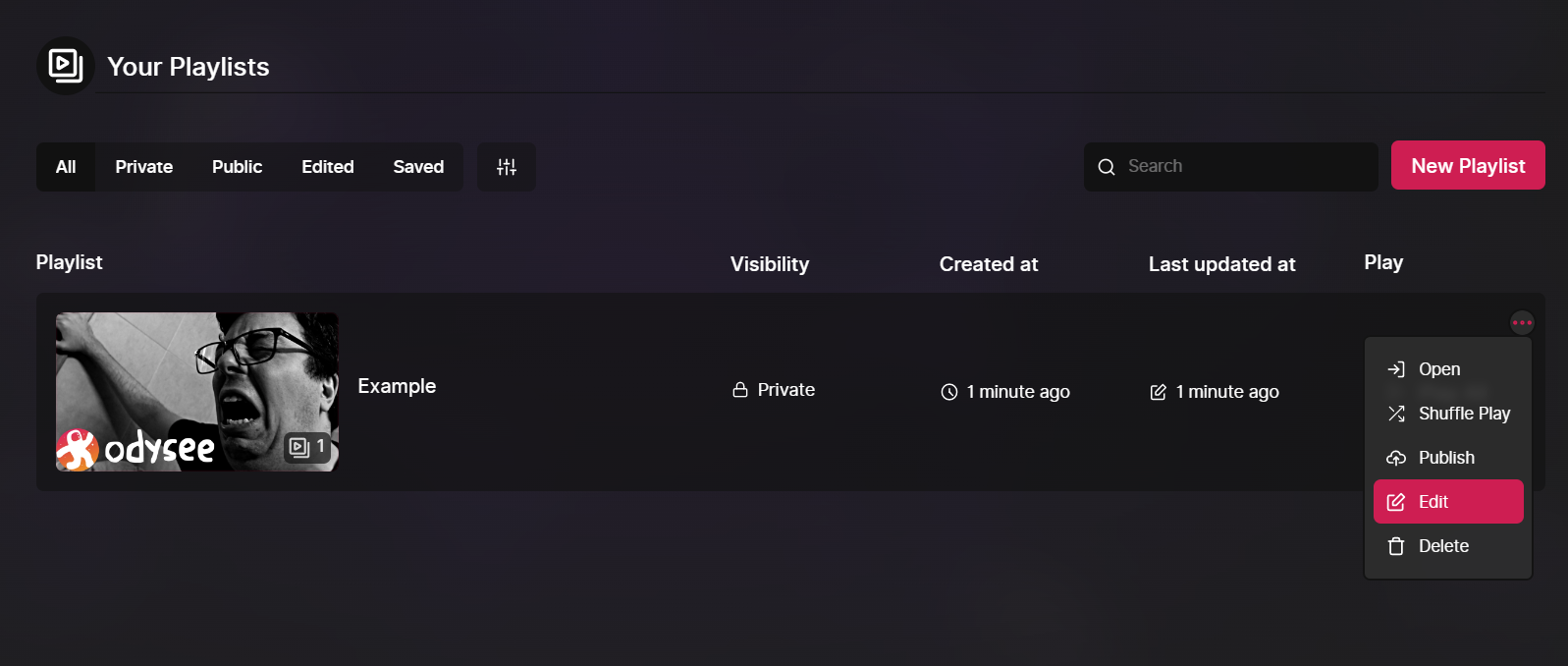Switch to the Saved playlists tab
Viewport: 1568px width, 666px height.
pyautogui.click(x=418, y=167)
